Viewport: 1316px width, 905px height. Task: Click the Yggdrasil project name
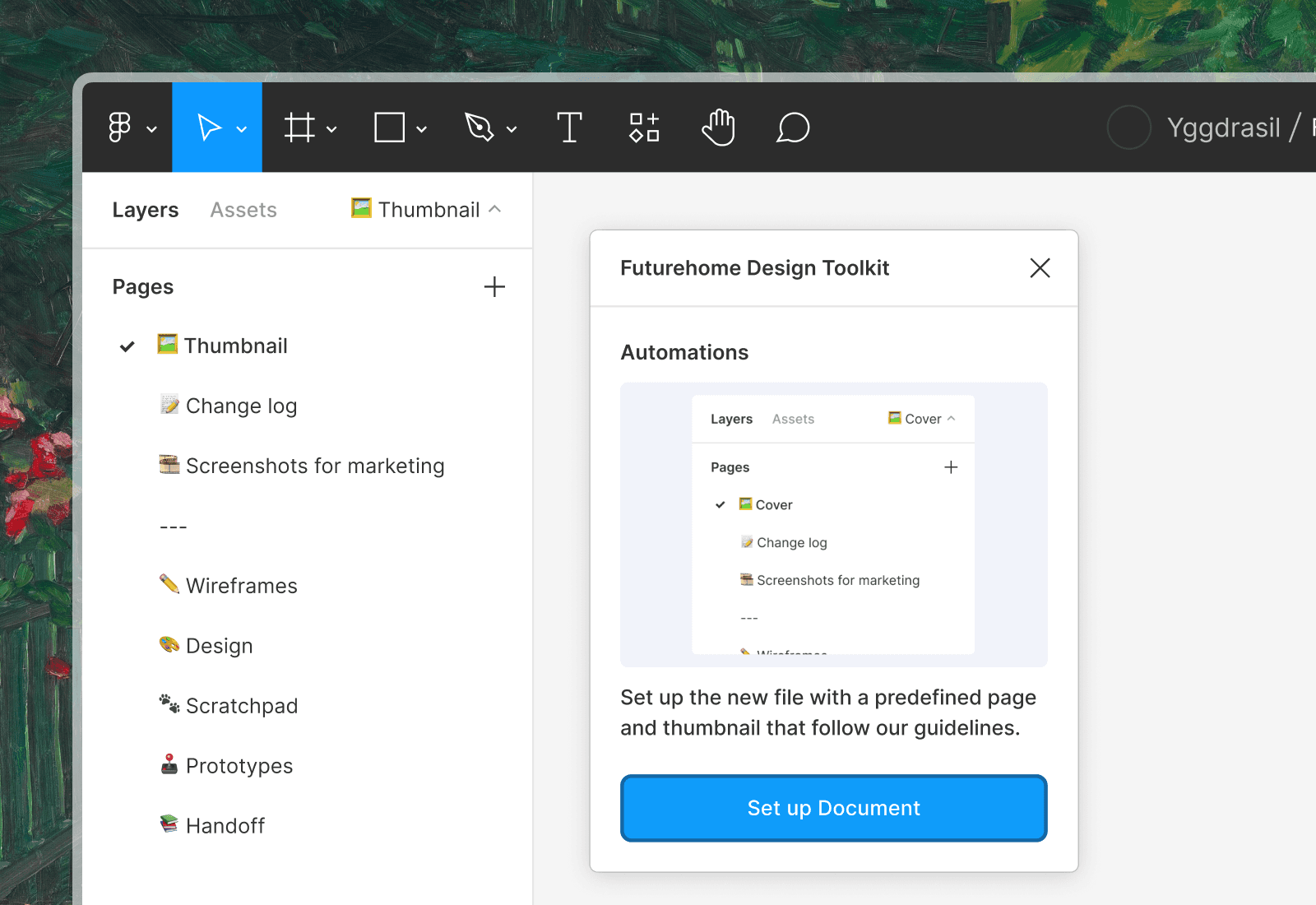(1224, 128)
